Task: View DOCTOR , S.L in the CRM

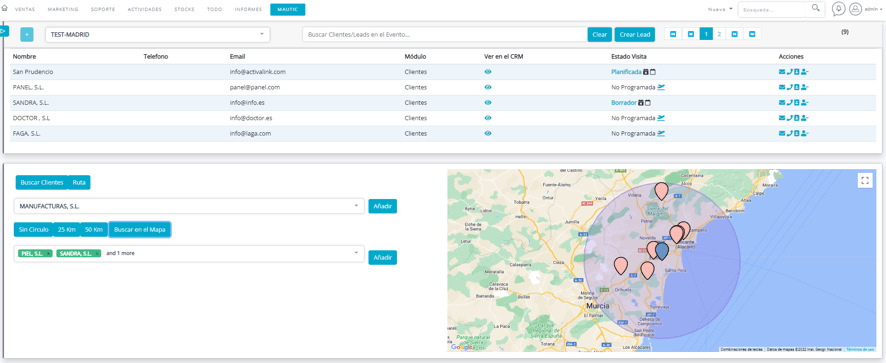Action: pos(488,118)
